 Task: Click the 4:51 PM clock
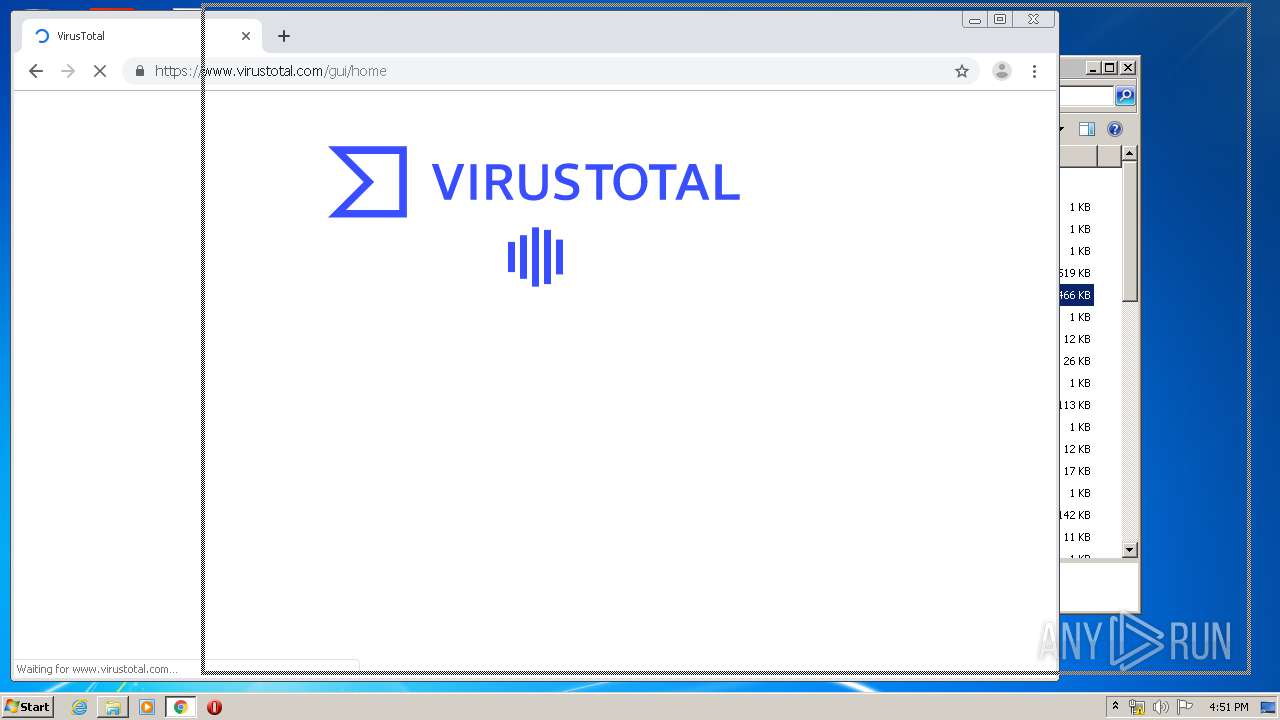point(1228,707)
